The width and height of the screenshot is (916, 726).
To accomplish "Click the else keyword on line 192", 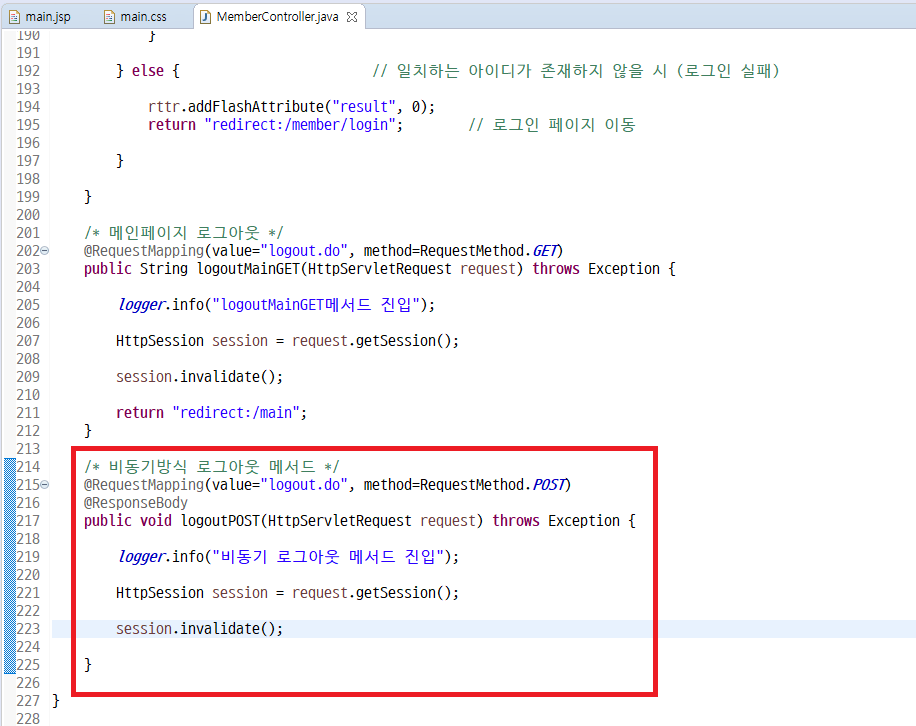I will click(x=147, y=71).
